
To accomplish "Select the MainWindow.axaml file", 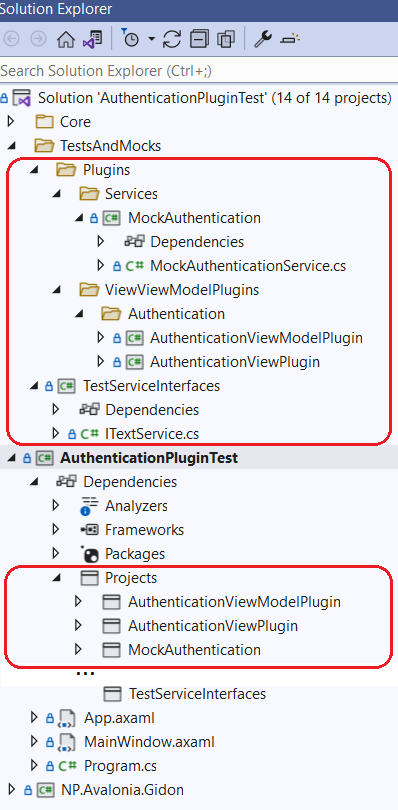I will point(149,742).
